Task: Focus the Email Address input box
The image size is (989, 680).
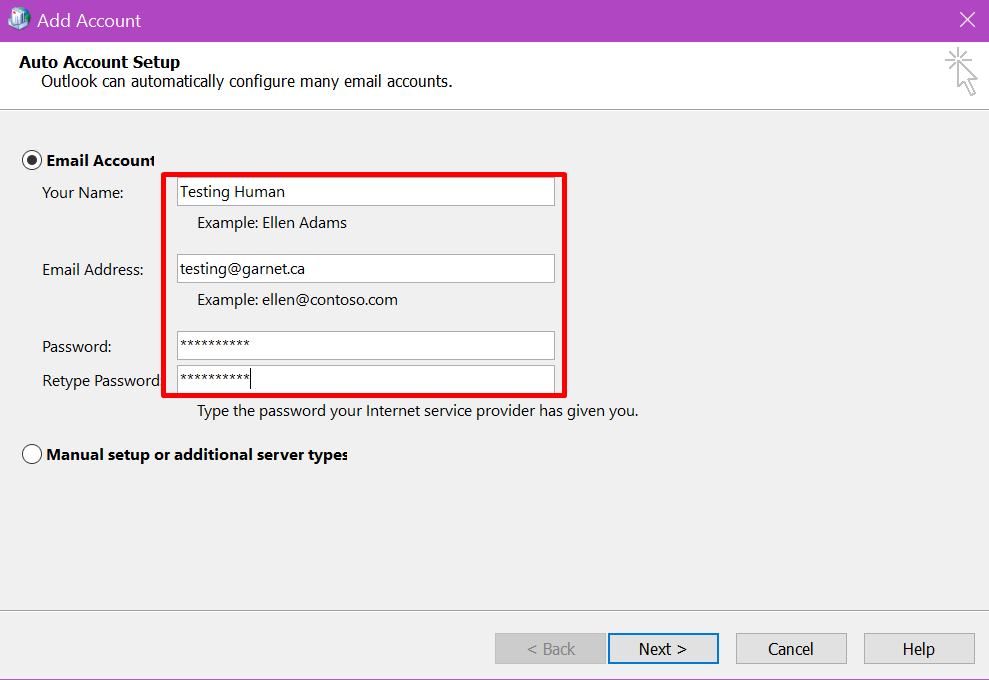Action: (x=365, y=268)
